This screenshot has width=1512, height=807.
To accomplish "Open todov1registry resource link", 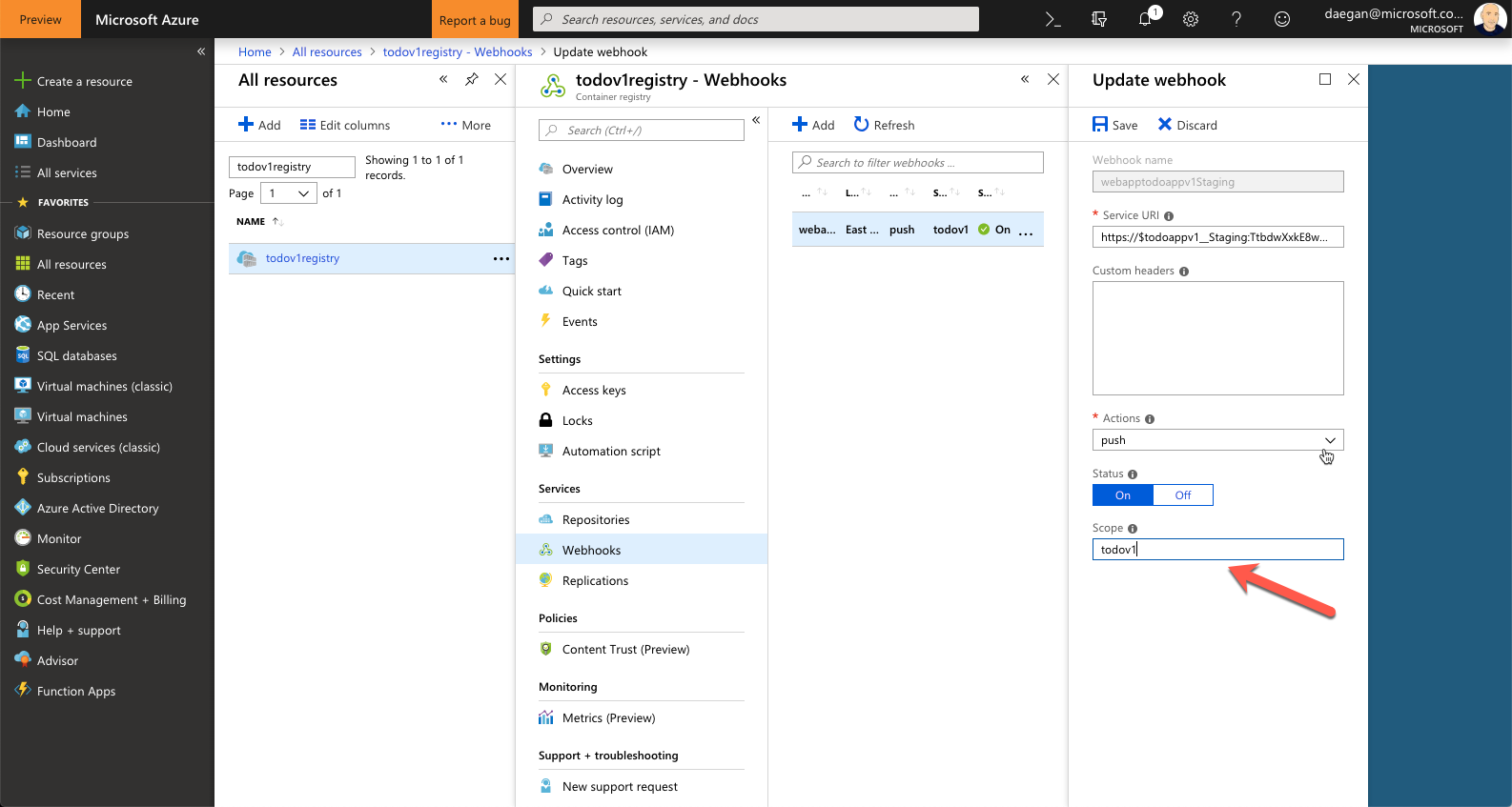I will pyautogui.click(x=302, y=259).
